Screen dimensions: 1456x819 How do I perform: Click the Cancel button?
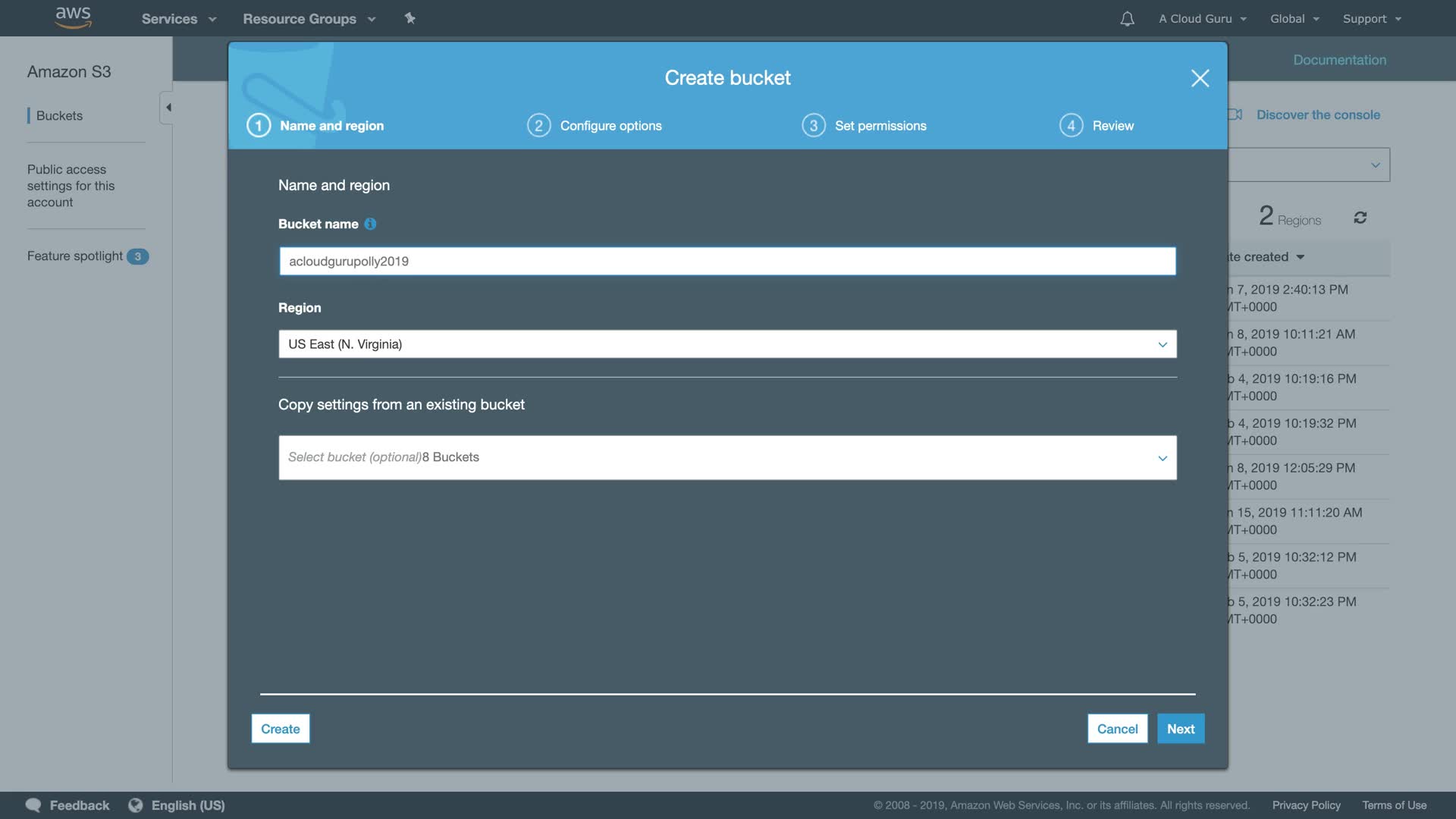pos(1117,729)
